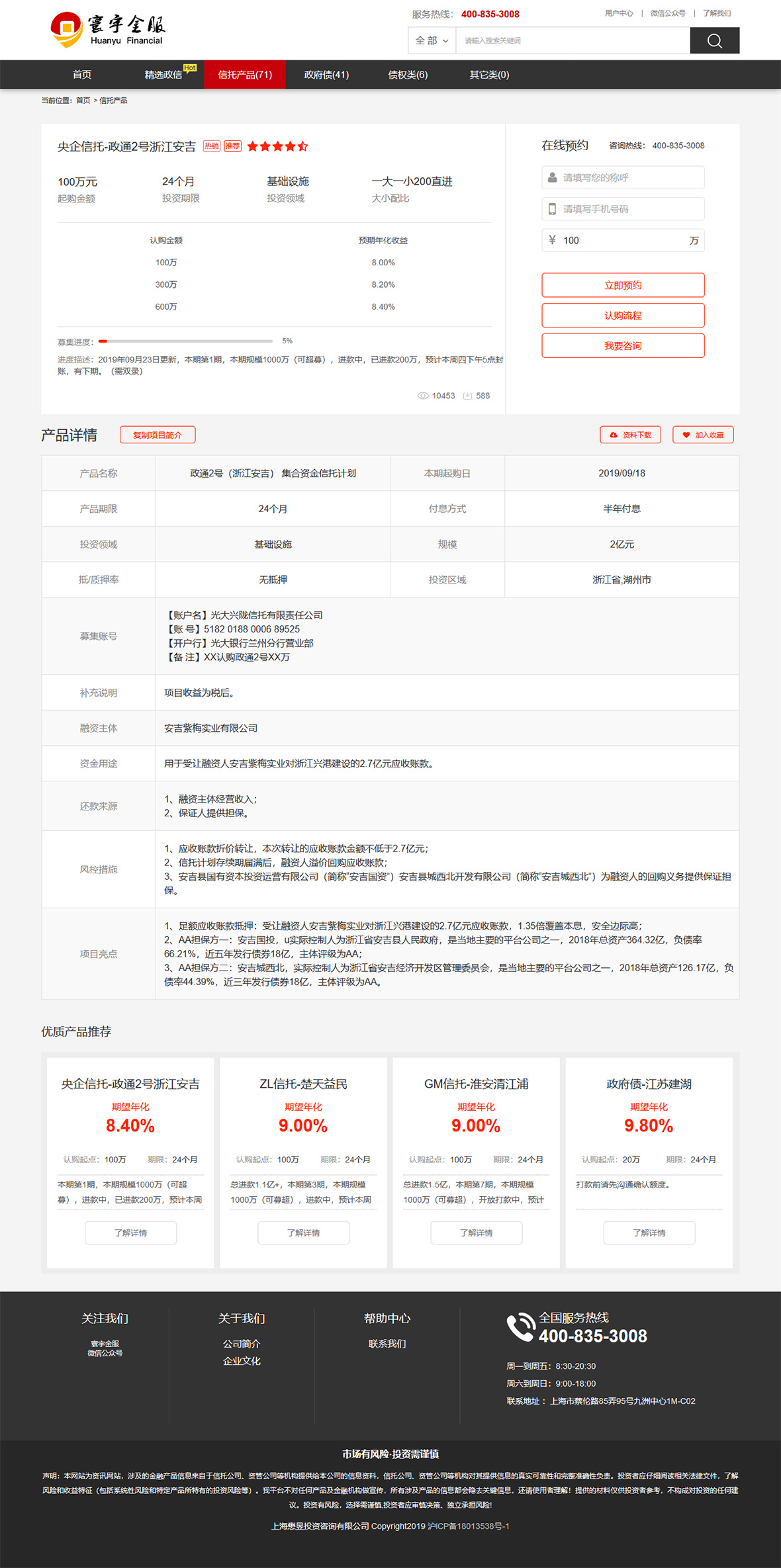Open 其它类(0) navigation tab
The width and height of the screenshot is (781, 1568).
[489, 75]
